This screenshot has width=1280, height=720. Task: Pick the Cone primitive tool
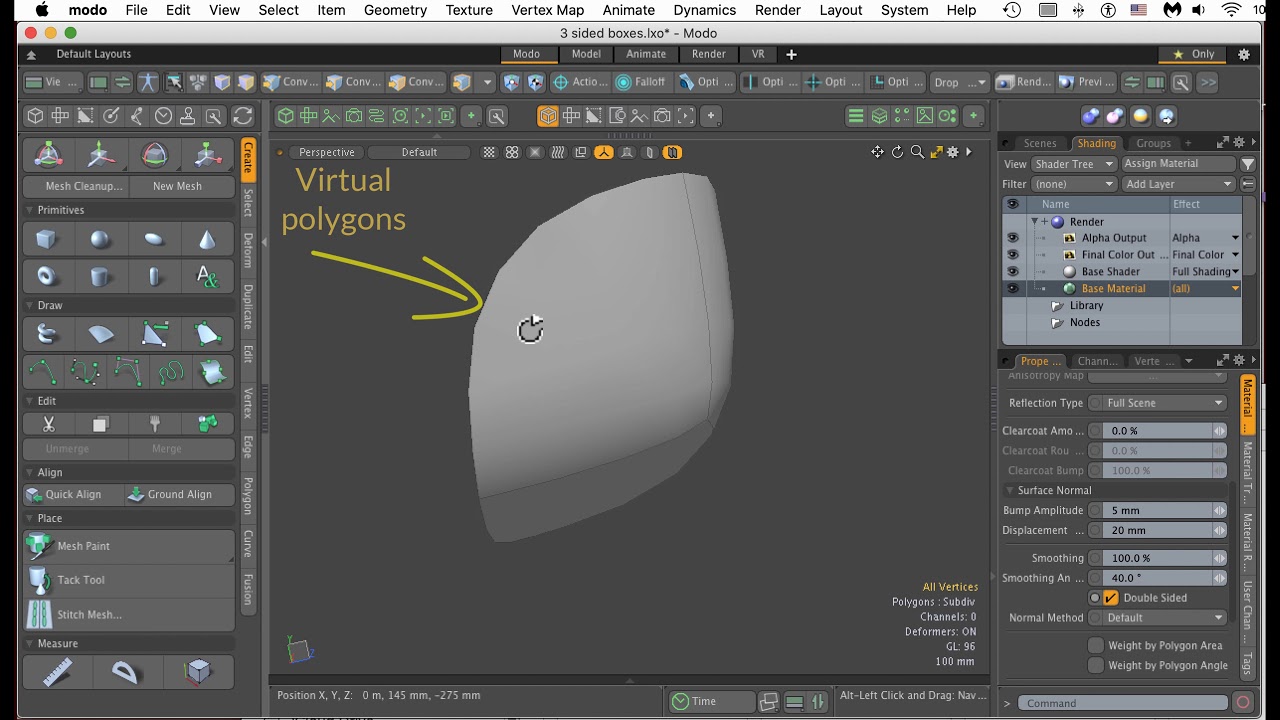[207, 240]
